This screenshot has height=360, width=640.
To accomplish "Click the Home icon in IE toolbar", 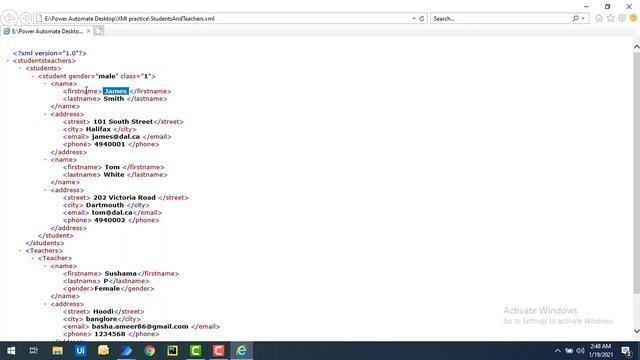I will [x=599, y=18].
